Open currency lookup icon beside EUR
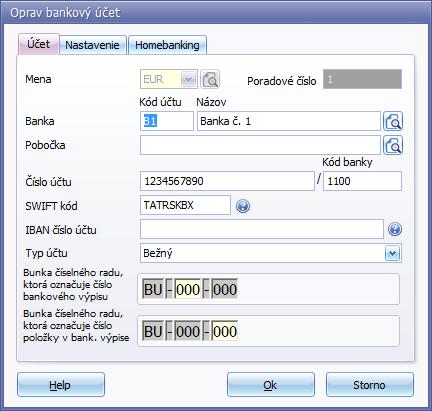The image size is (432, 411). click(210, 79)
